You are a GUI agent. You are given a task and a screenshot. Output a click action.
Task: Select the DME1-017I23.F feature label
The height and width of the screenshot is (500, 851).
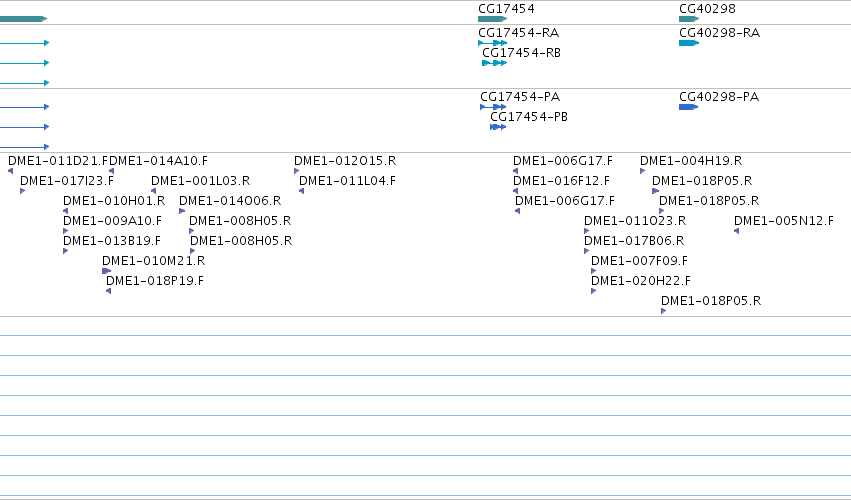tap(67, 181)
